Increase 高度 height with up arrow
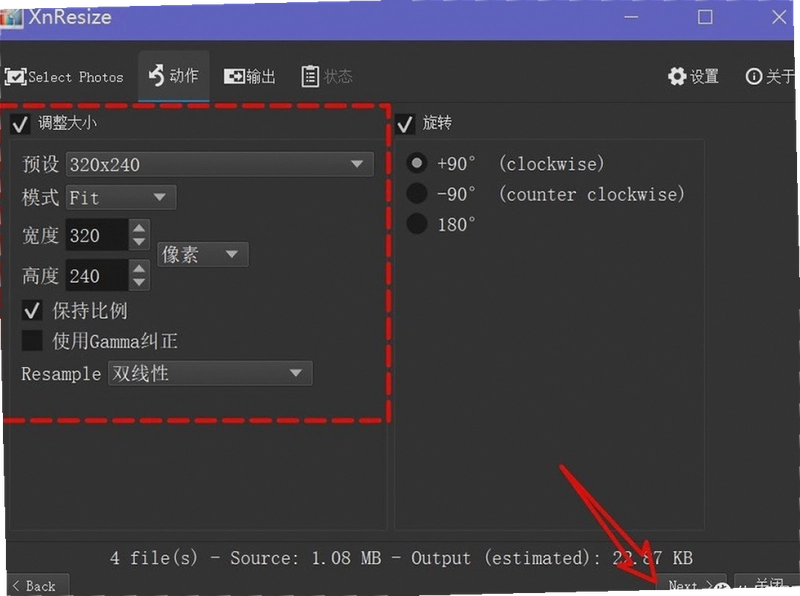 coord(139,268)
